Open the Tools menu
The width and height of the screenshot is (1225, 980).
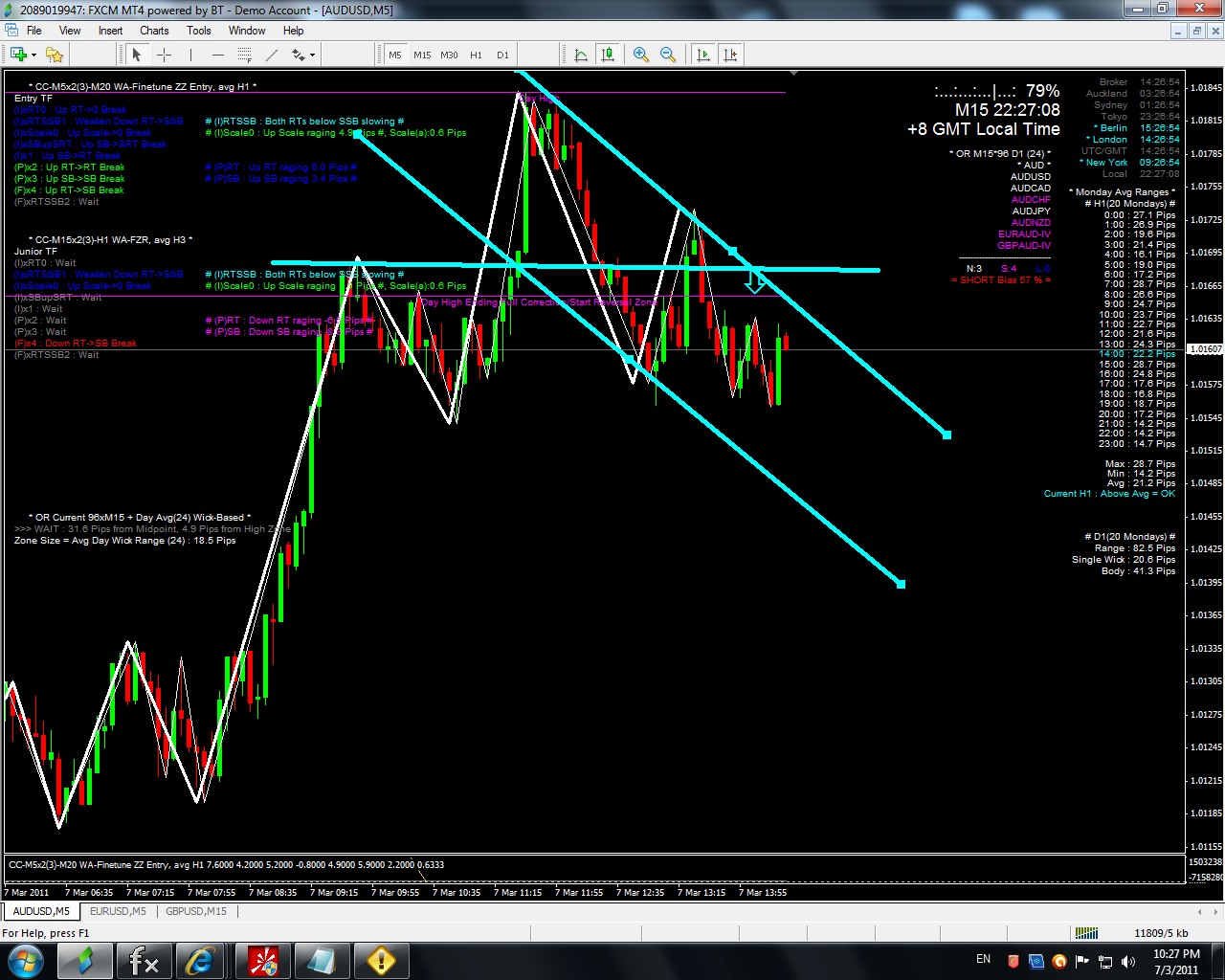(199, 31)
